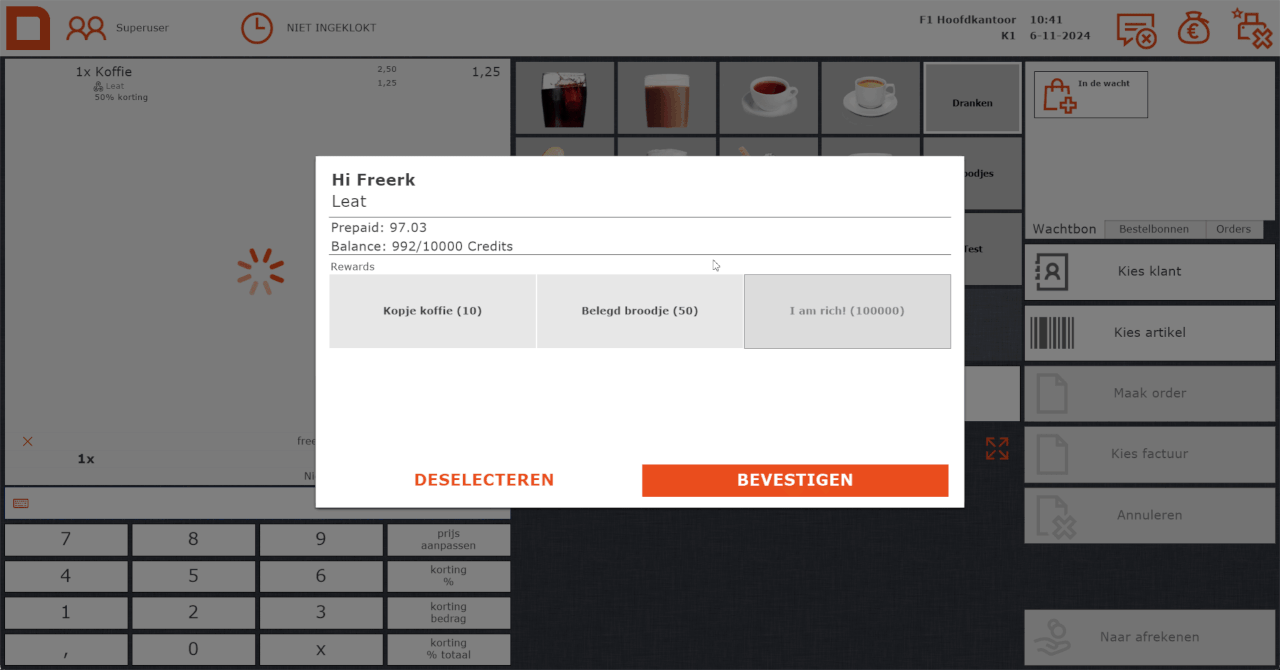Click the keyboard icon by input field

click(21, 504)
